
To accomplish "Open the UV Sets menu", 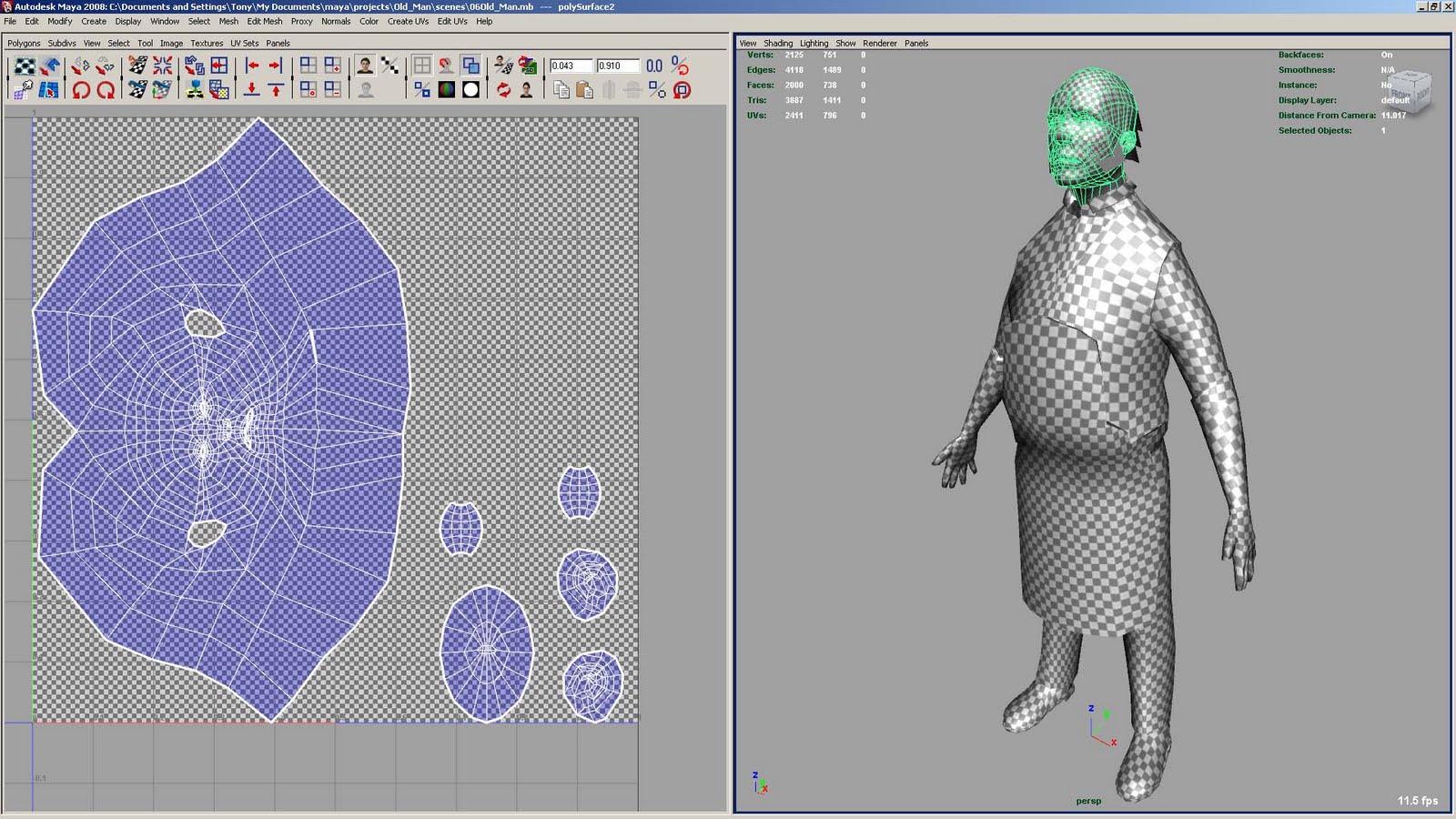I will tap(243, 43).
